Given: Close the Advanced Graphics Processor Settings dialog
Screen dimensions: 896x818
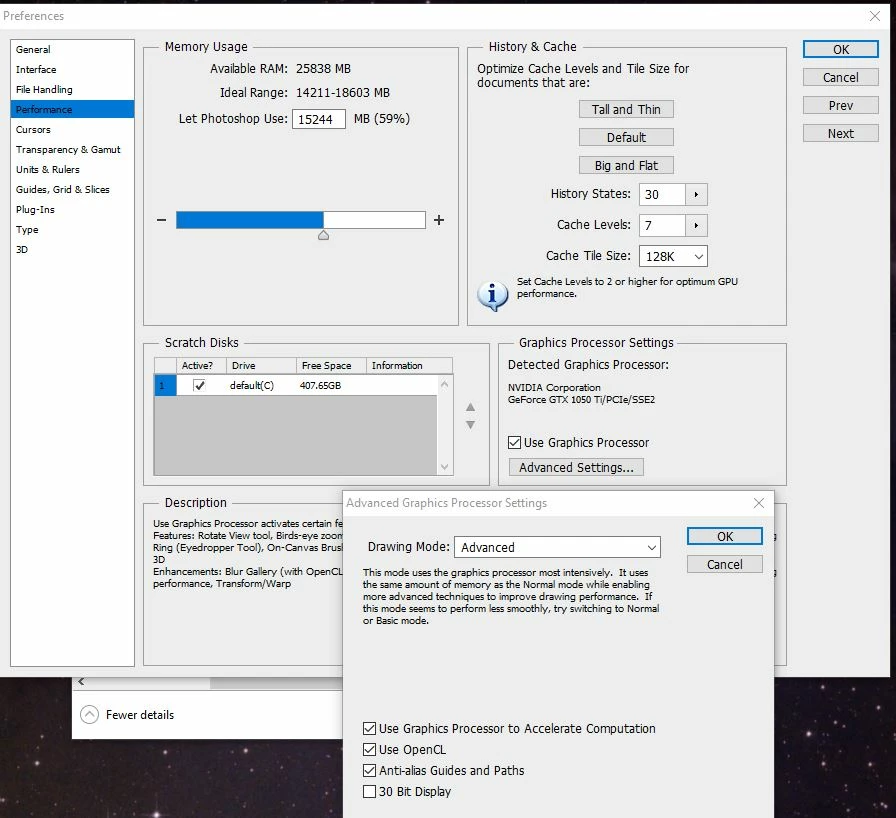Looking at the screenshot, I should pyautogui.click(x=759, y=503).
